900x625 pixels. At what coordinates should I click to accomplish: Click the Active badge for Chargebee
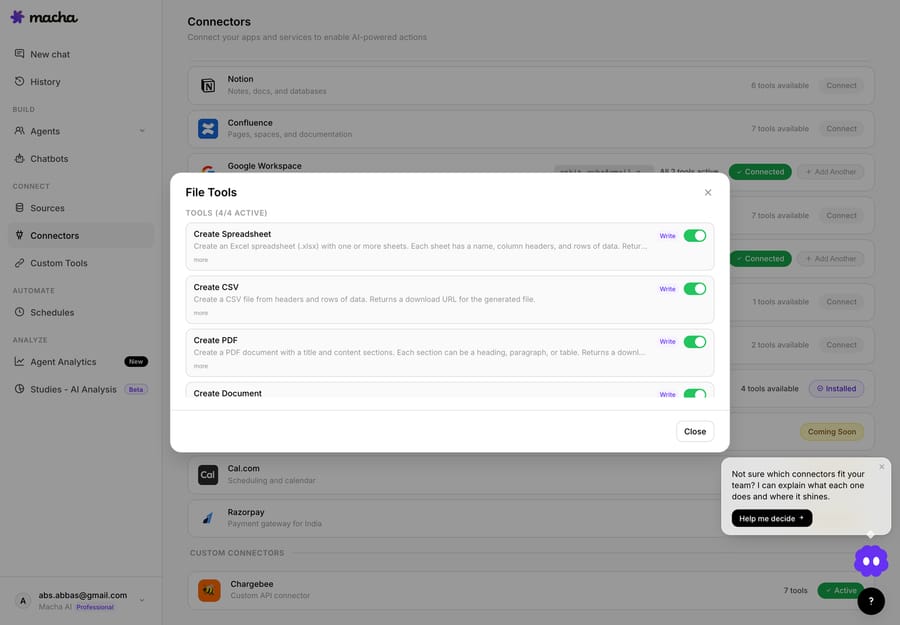[x=841, y=591]
